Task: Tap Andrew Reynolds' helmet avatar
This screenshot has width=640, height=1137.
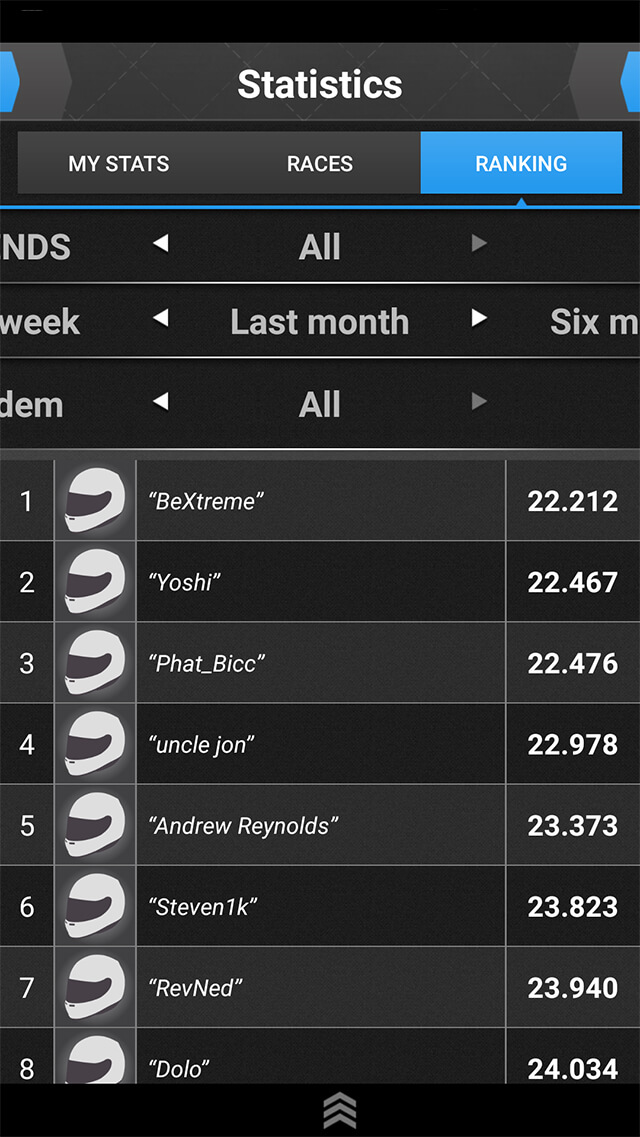Action: (x=95, y=825)
